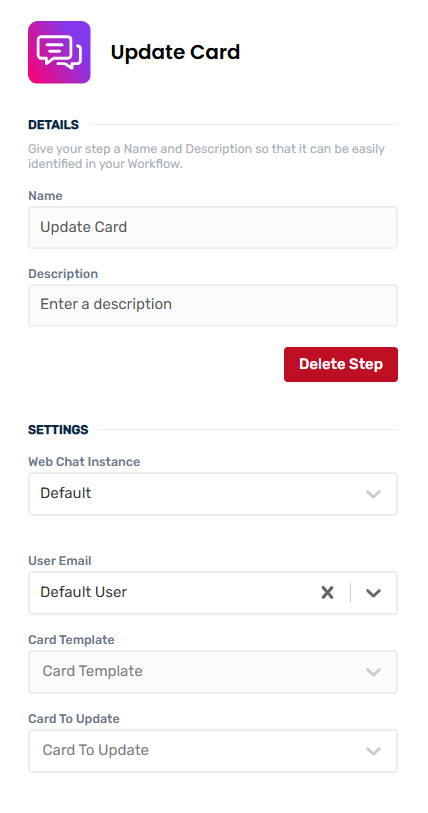
Task: Expand the Card Template placeholder dropdown
Action: pos(213,672)
